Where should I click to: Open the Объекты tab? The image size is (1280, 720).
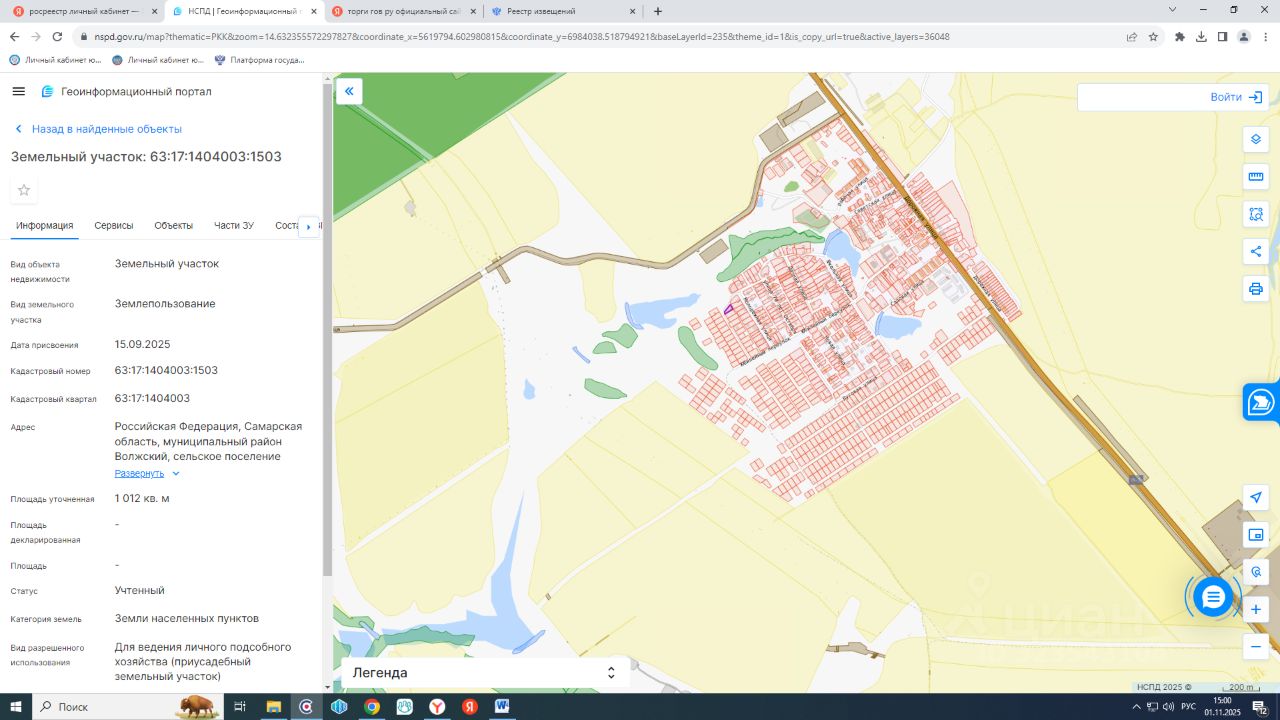coord(173,226)
